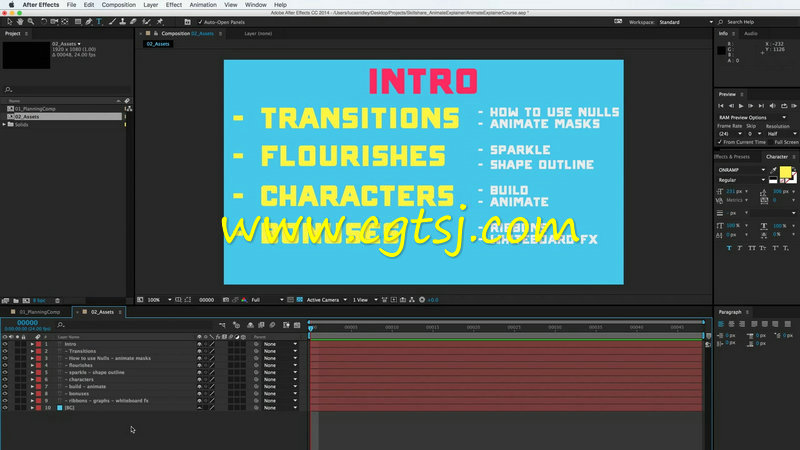Screen dimensions: 800x450
Task: Open the Composition menu
Action: (118, 5)
